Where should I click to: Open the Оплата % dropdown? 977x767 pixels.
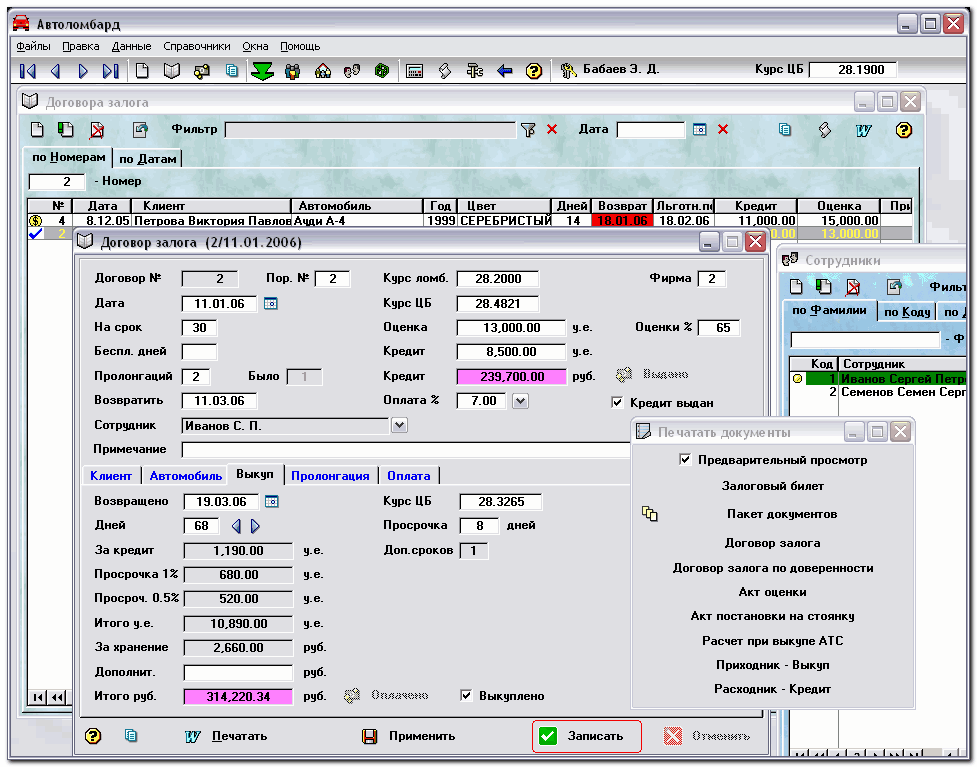point(520,401)
